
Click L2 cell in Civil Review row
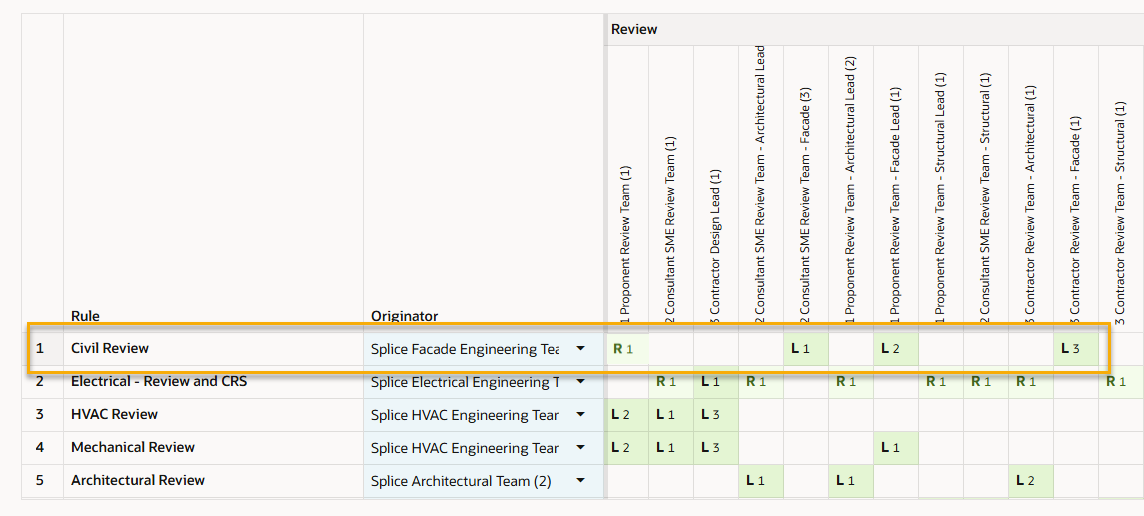895,349
